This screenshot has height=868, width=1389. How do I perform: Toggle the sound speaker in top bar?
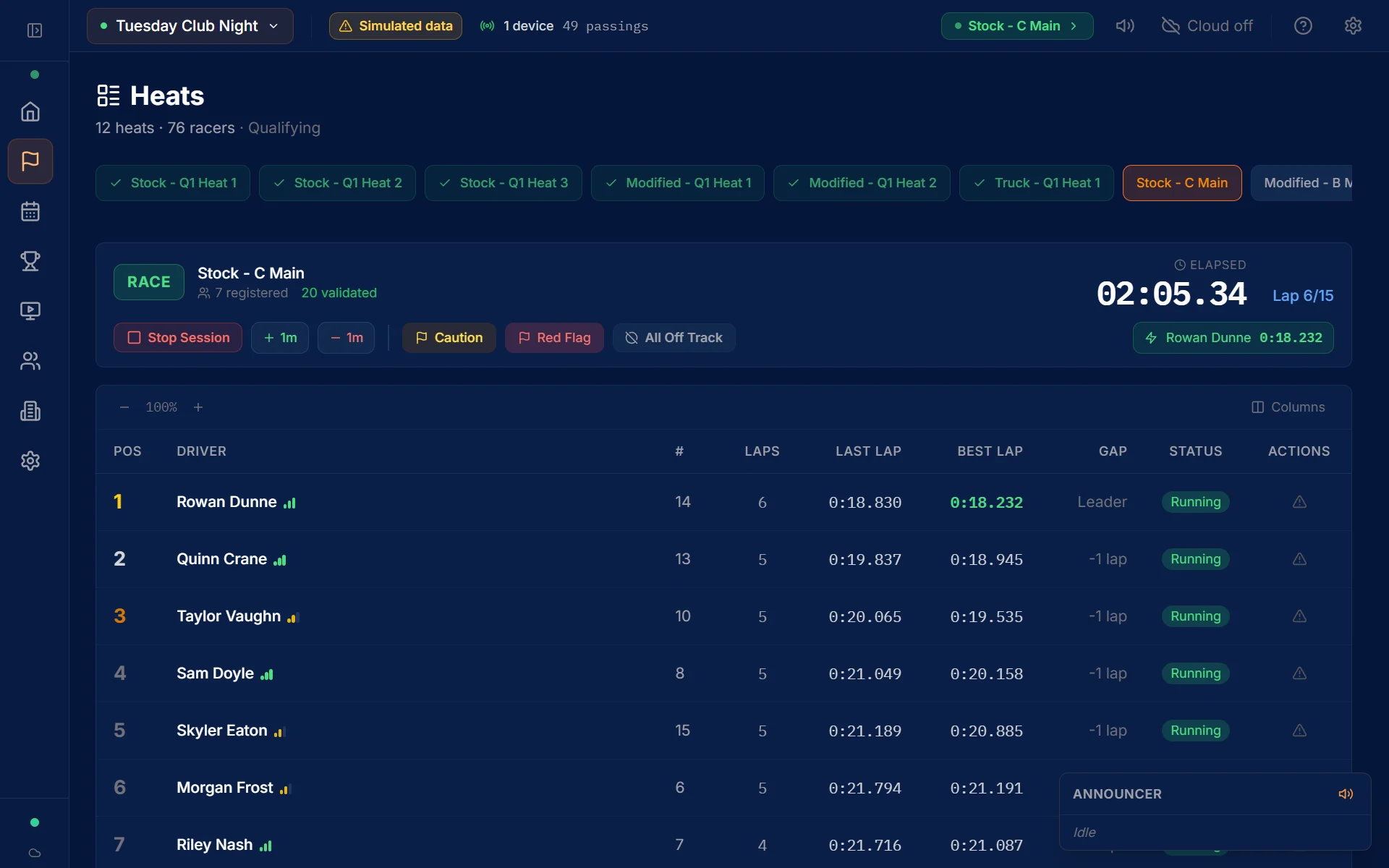1125,26
